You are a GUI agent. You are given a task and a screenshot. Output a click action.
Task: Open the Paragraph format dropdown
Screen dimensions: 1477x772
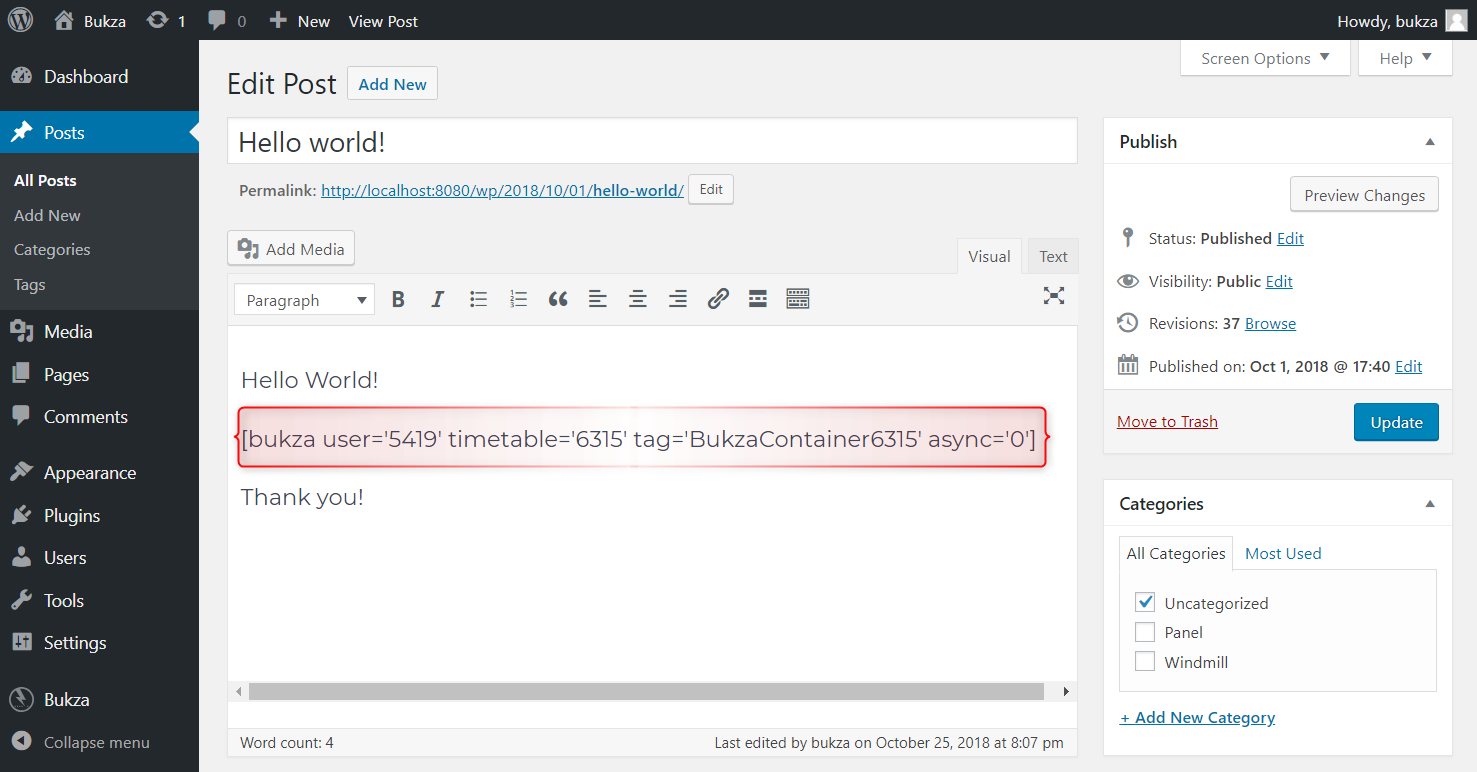click(x=304, y=300)
